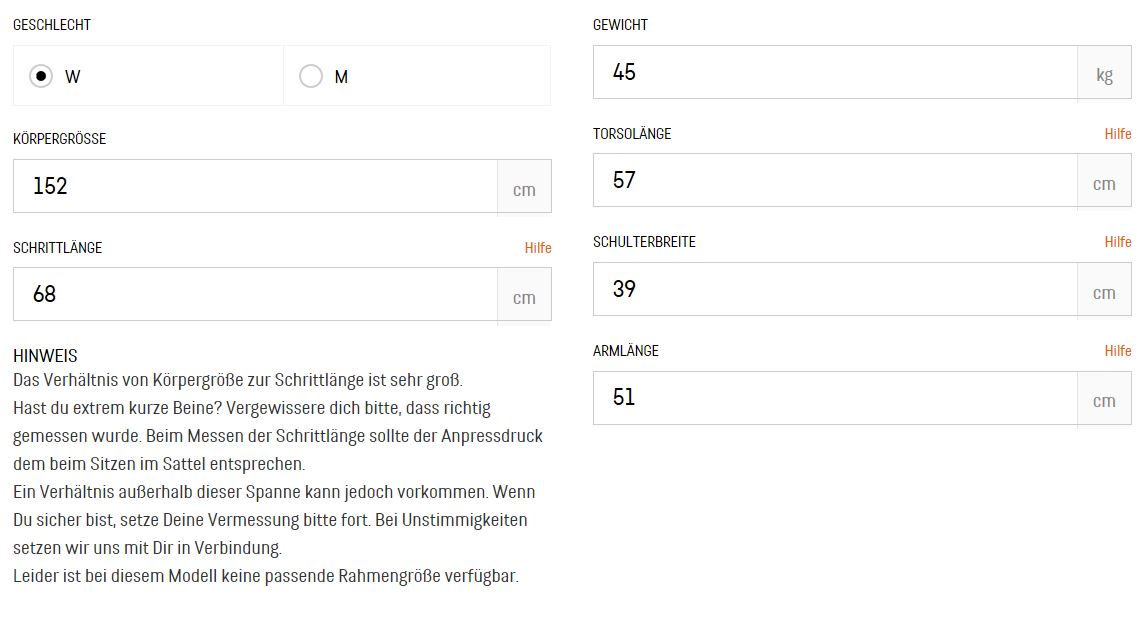Image resolution: width=1146 pixels, height=623 pixels.
Task: Show Hilfe for Schulterbreite
Action: tap(1118, 242)
